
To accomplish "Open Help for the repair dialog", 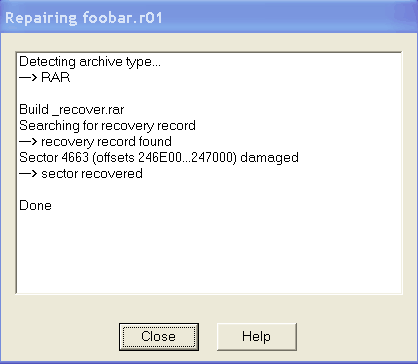I will tap(256, 337).
